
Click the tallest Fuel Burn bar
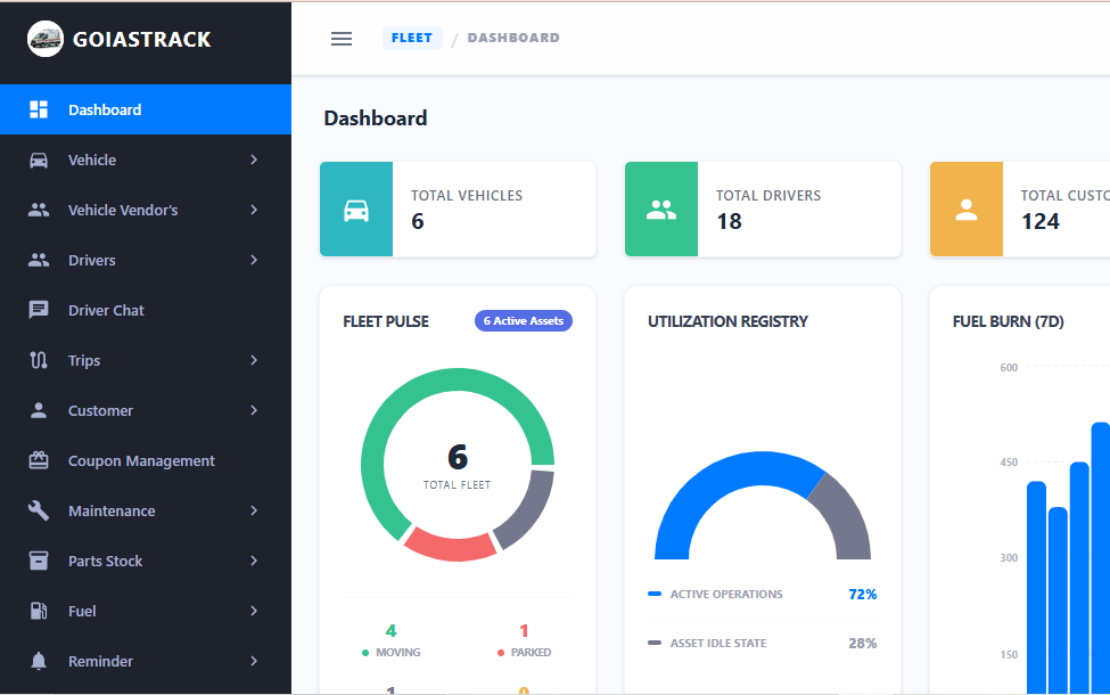point(1102,558)
